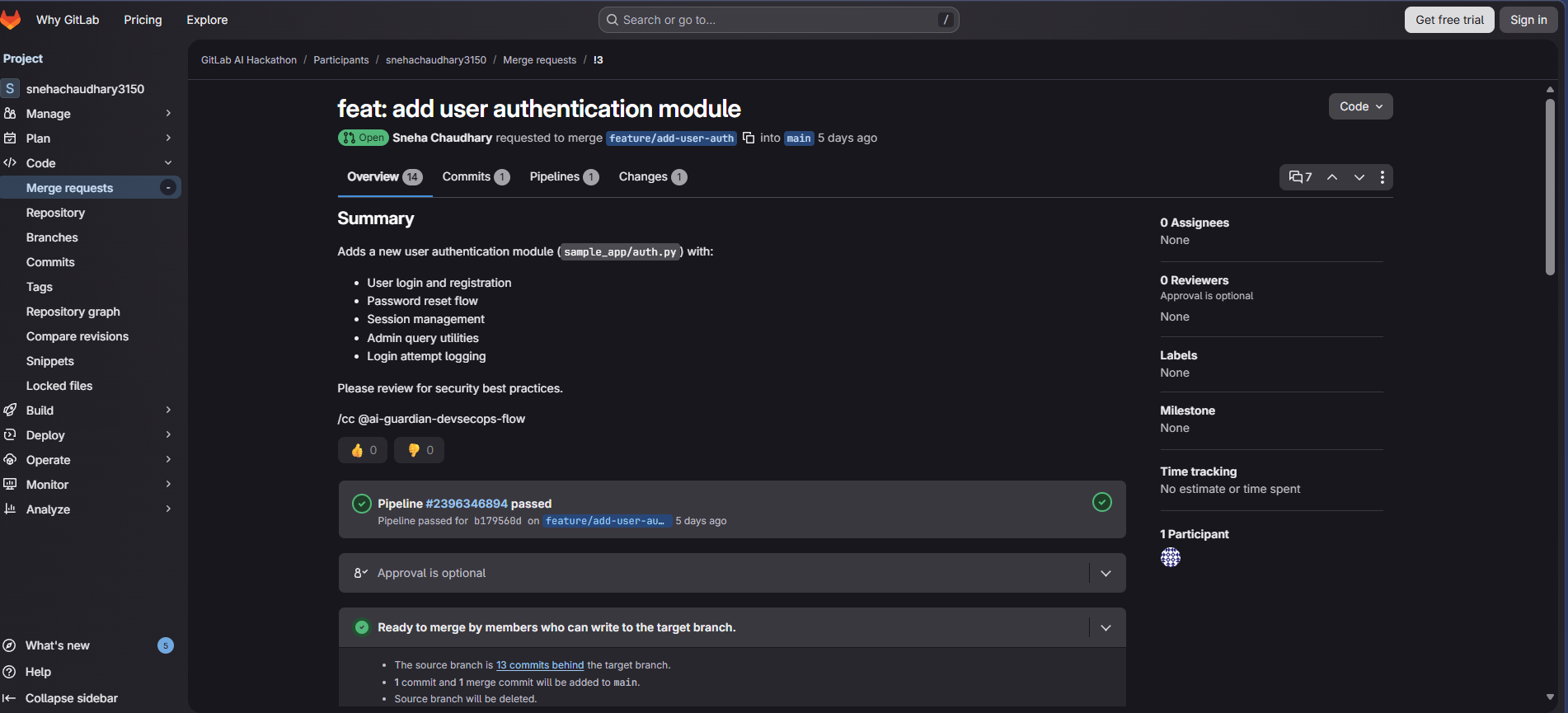
Task: Open GitLab AI Hackathon breadcrumb
Action: pyautogui.click(x=249, y=60)
